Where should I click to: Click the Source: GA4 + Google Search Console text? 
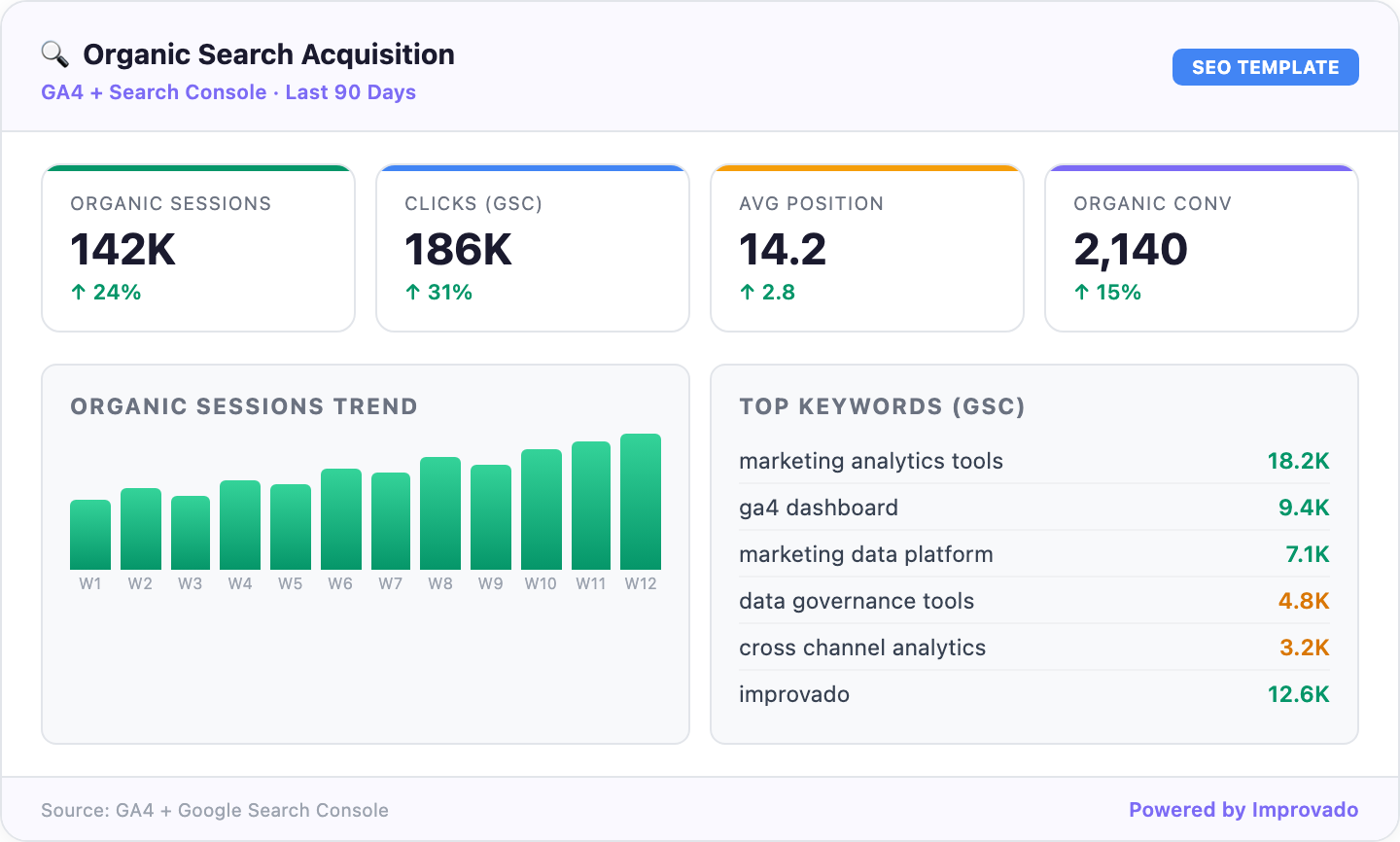coord(218,809)
